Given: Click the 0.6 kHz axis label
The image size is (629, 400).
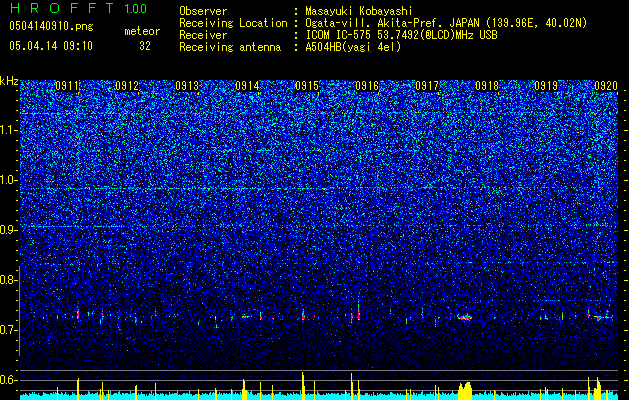Looking at the screenshot, I should (8, 380).
